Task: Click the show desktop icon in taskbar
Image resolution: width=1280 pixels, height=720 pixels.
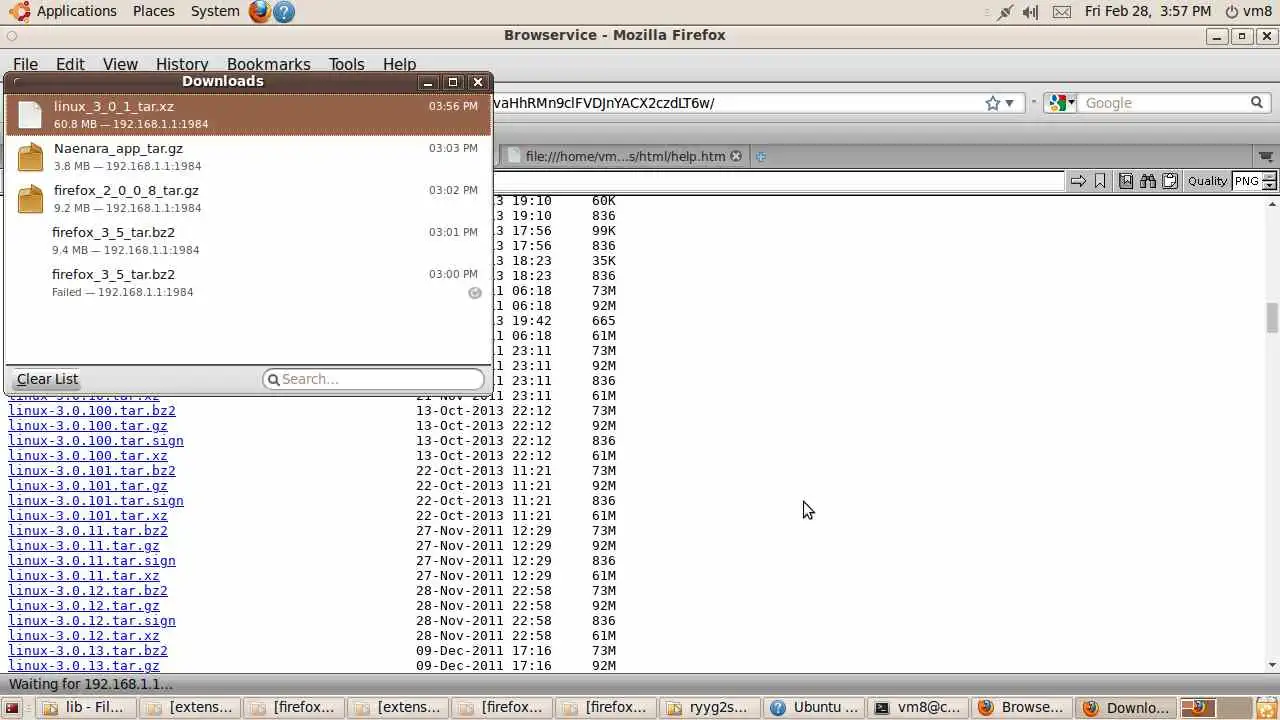Action: [13, 707]
